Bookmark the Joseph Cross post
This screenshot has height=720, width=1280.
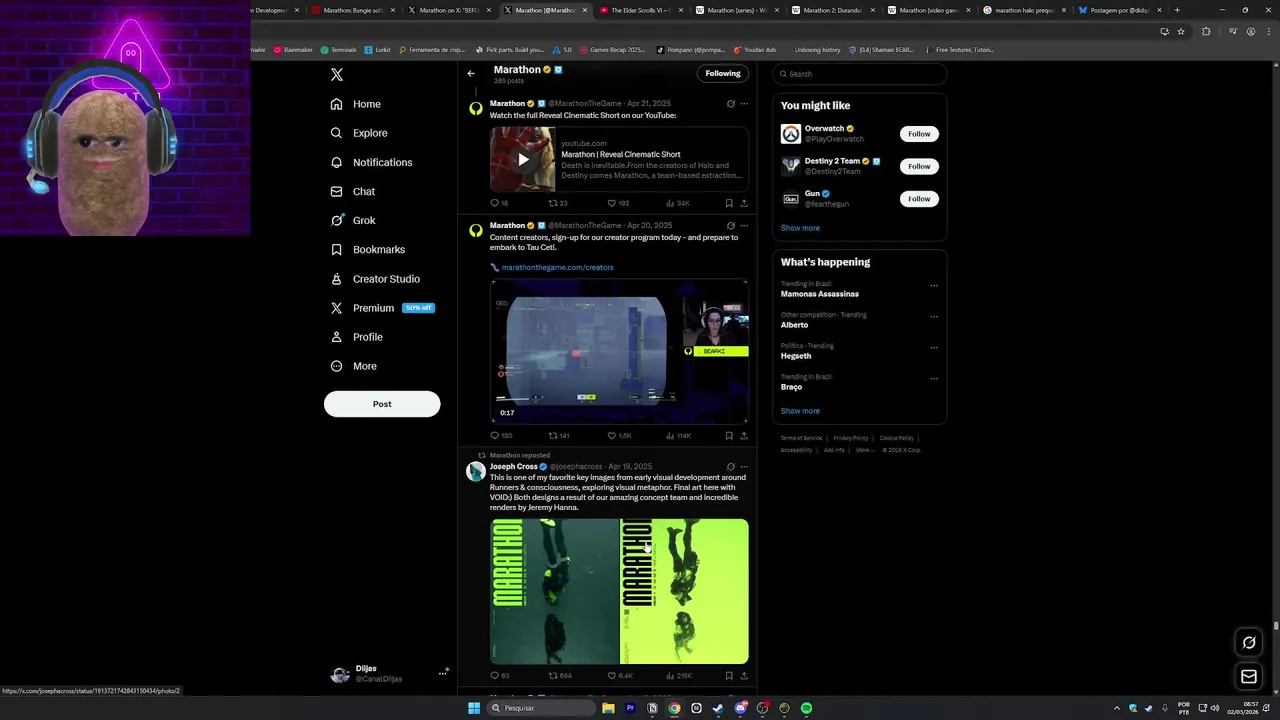tap(729, 676)
